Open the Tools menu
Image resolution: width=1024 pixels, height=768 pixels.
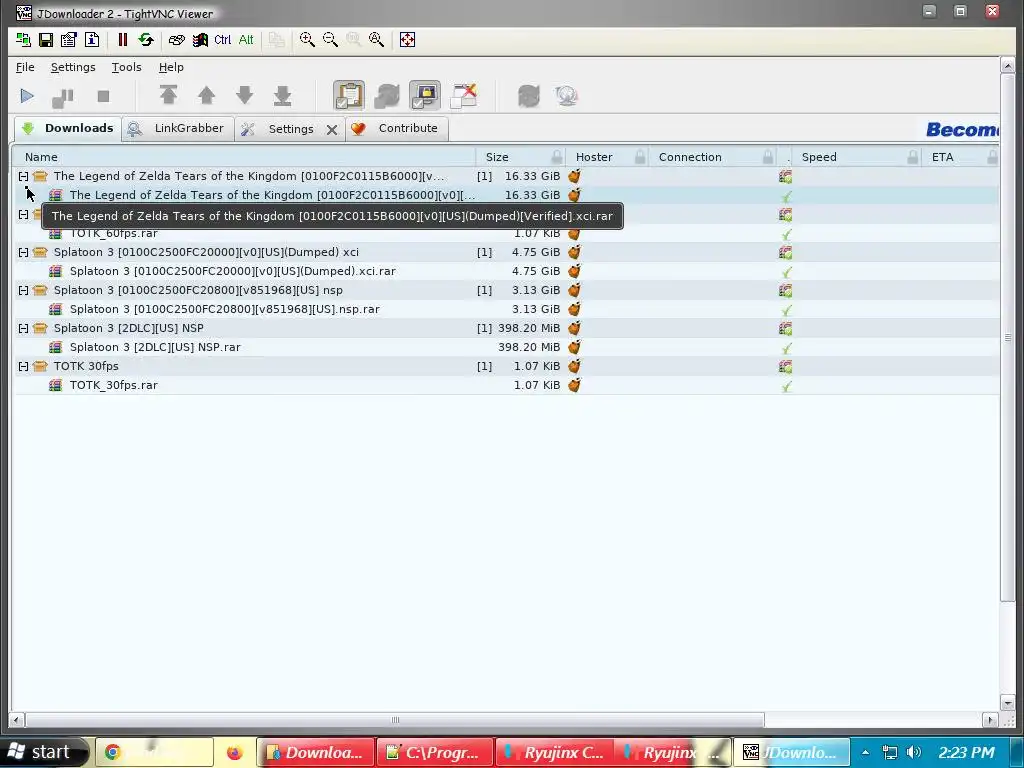pos(126,67)
